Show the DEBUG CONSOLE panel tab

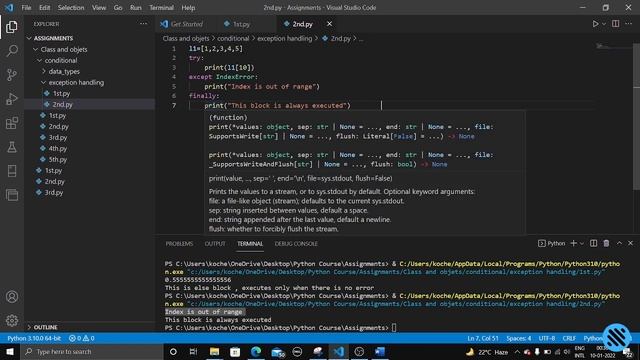pyautogui.click(x=296, y=244)
